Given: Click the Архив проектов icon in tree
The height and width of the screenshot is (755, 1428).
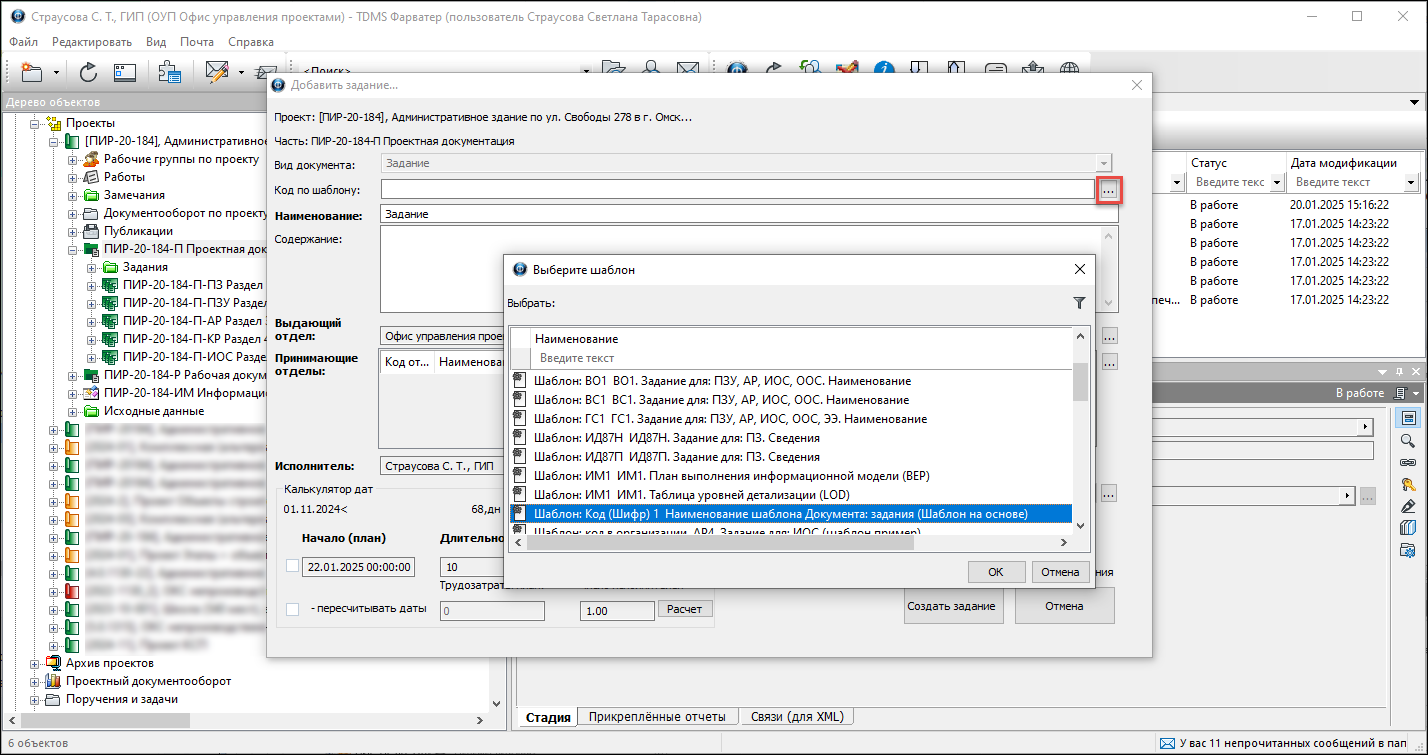Looking at the screenshot, I should (54, 663).
